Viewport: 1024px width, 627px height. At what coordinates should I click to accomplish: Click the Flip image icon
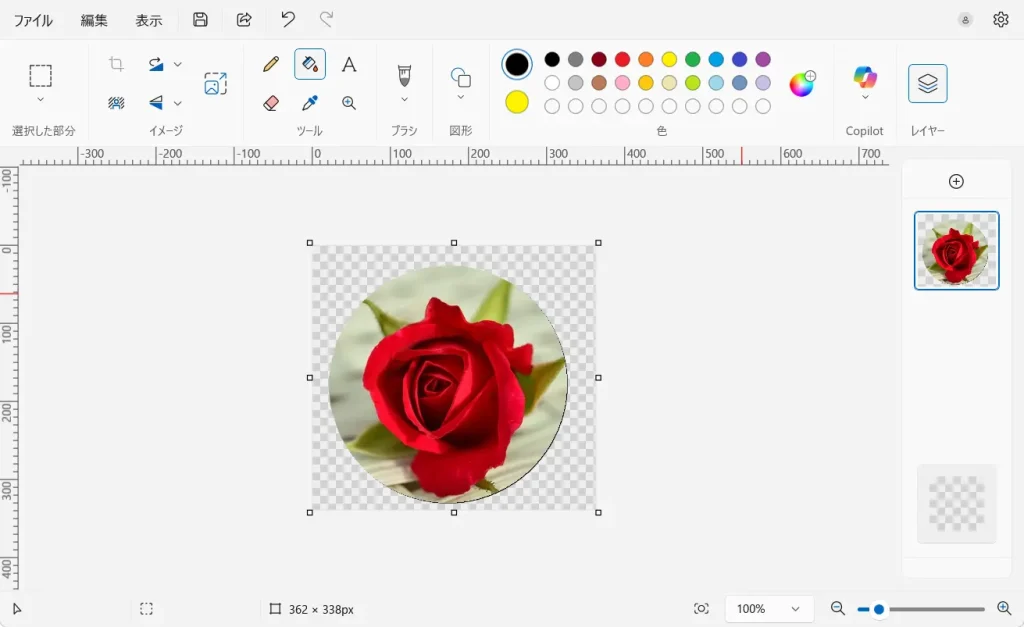pos(155,103)
